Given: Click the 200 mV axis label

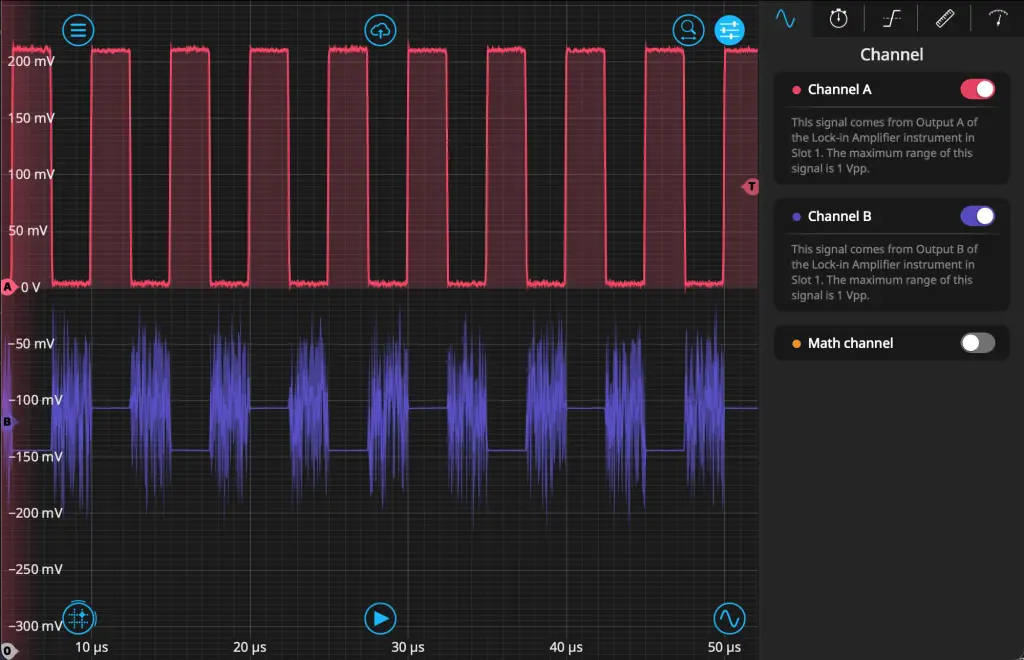Looking at the screenshot, I should click(x=31, y=61).
